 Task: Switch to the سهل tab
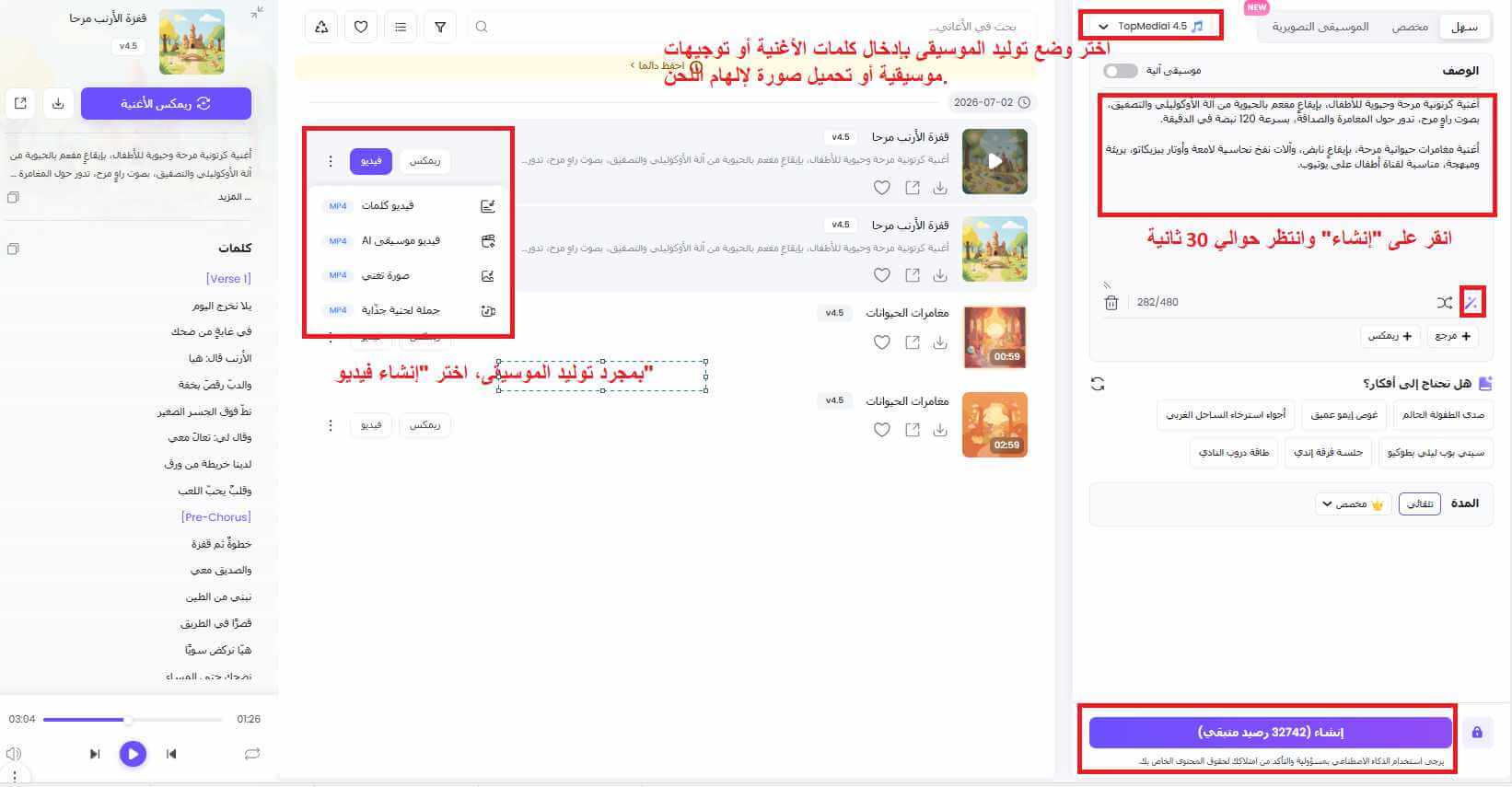pyautogui.click(x=1464, y=27)
